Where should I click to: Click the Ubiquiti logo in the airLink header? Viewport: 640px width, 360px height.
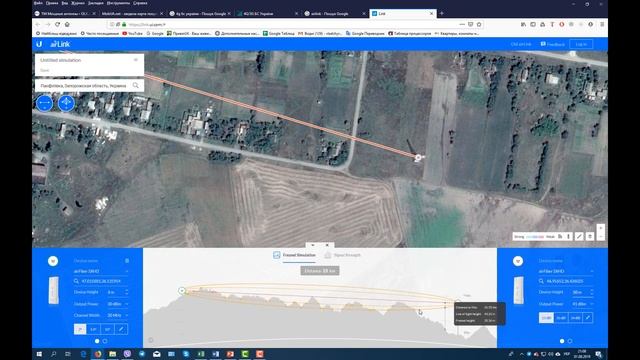(x=39, y=44)
